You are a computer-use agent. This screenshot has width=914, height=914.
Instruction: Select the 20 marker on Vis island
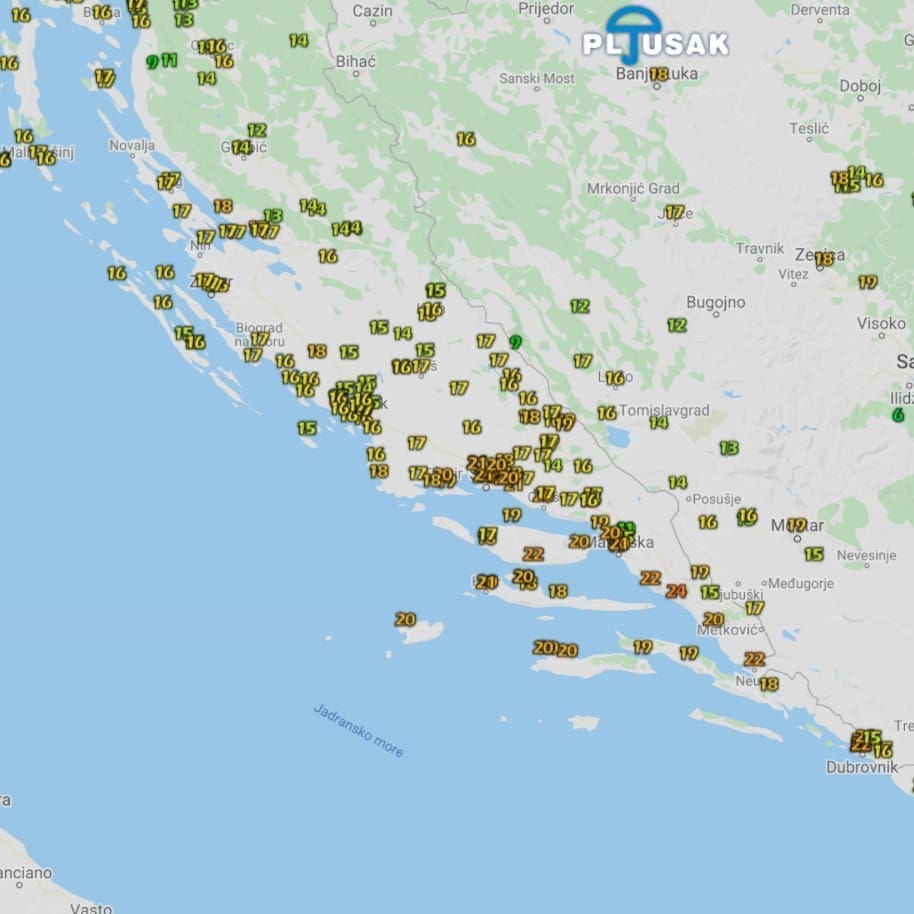coord(405,620)
